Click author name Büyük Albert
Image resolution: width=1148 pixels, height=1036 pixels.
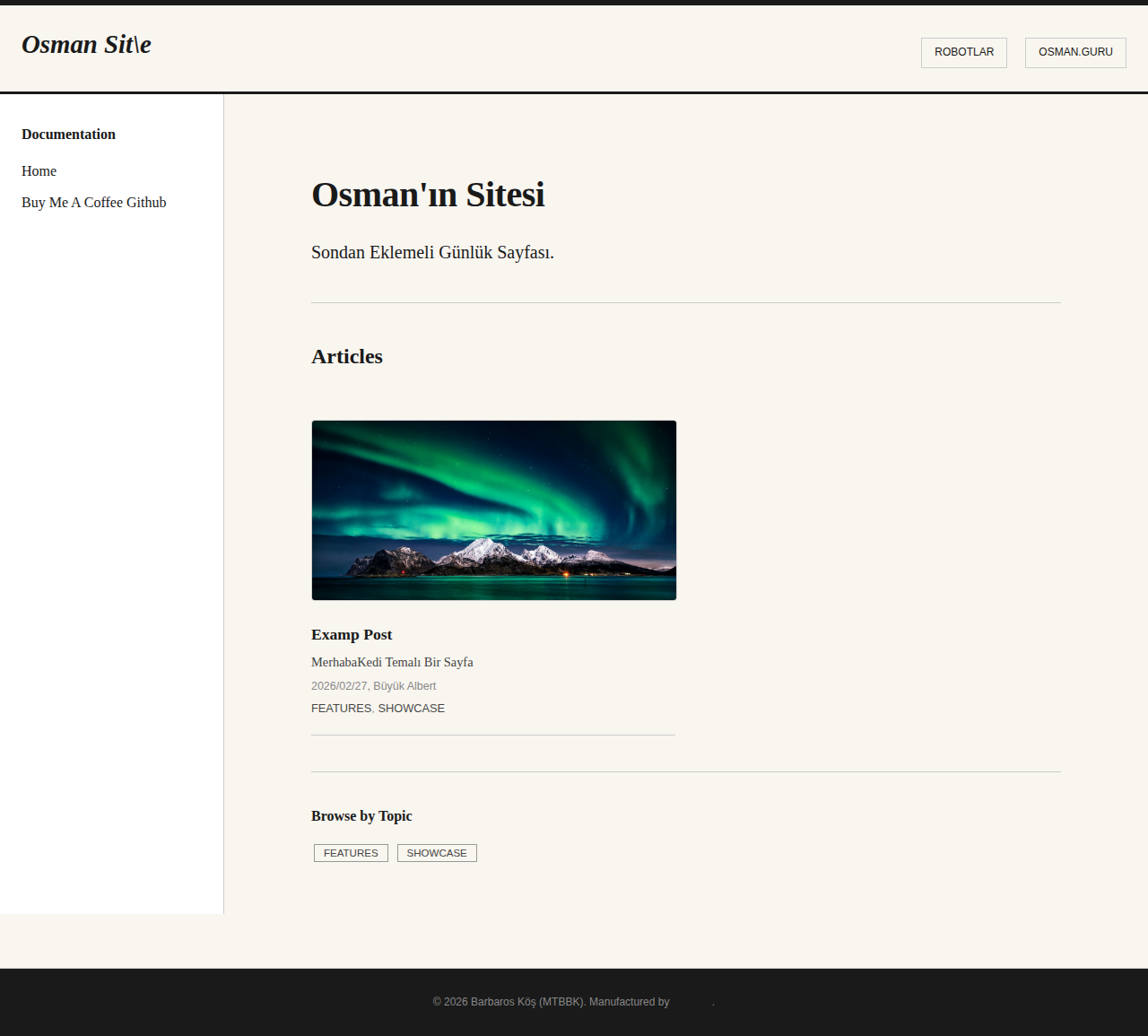click(x=404, y=685)
